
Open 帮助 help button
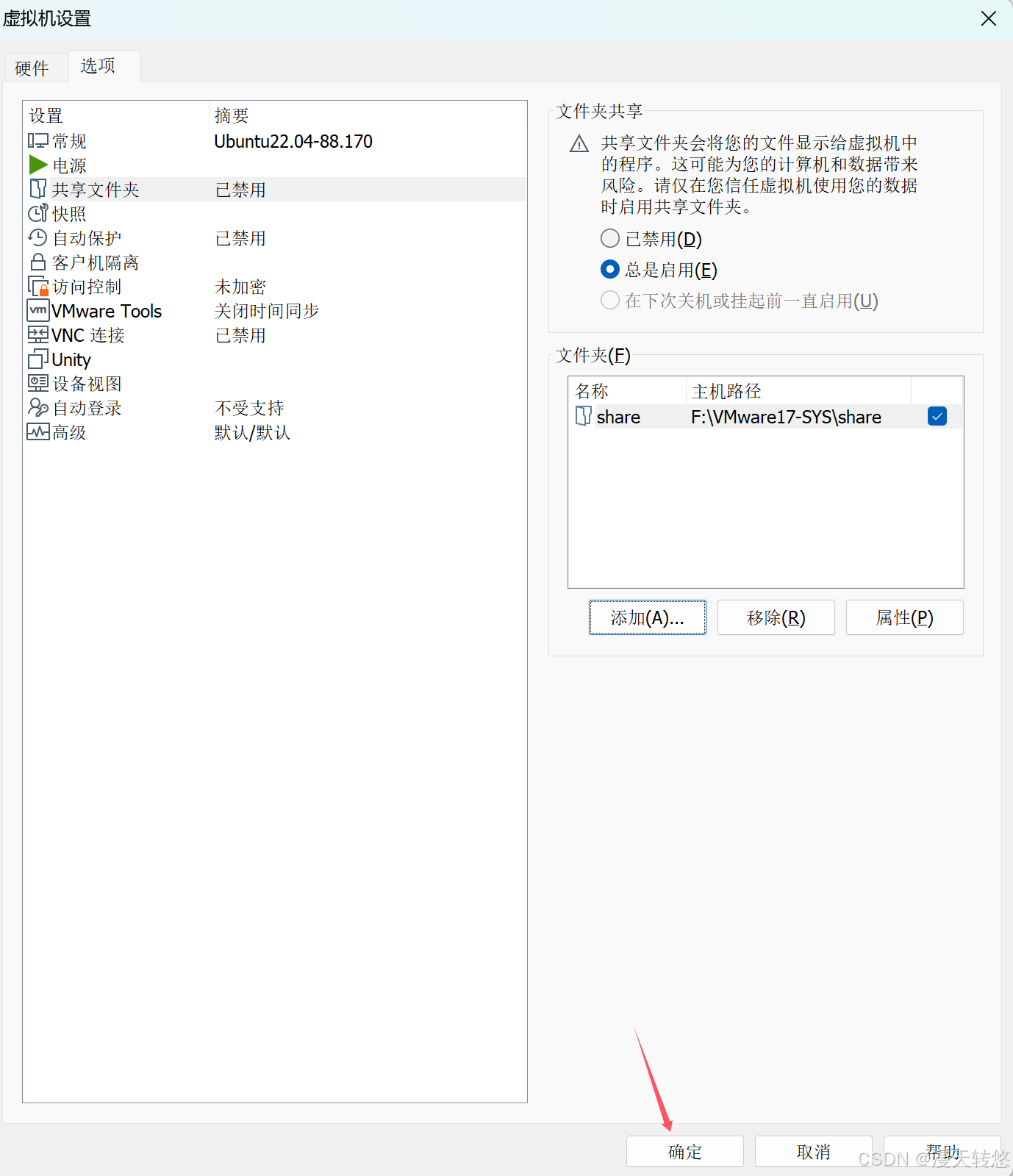942,1152
